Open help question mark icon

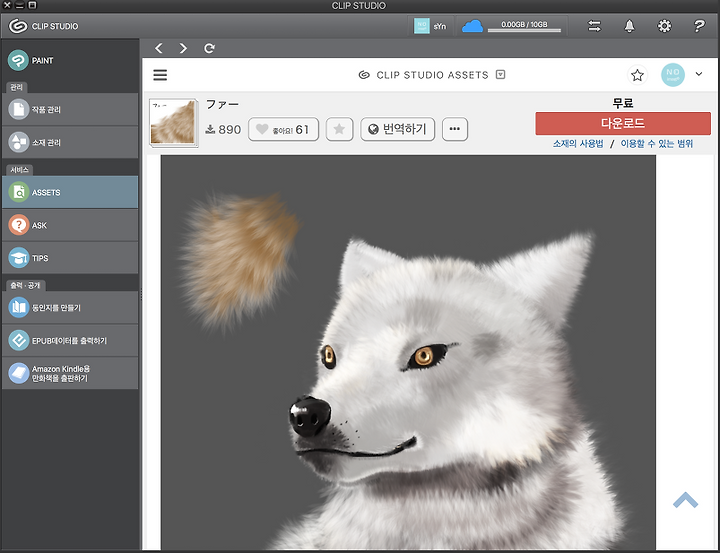click(698, 26)
